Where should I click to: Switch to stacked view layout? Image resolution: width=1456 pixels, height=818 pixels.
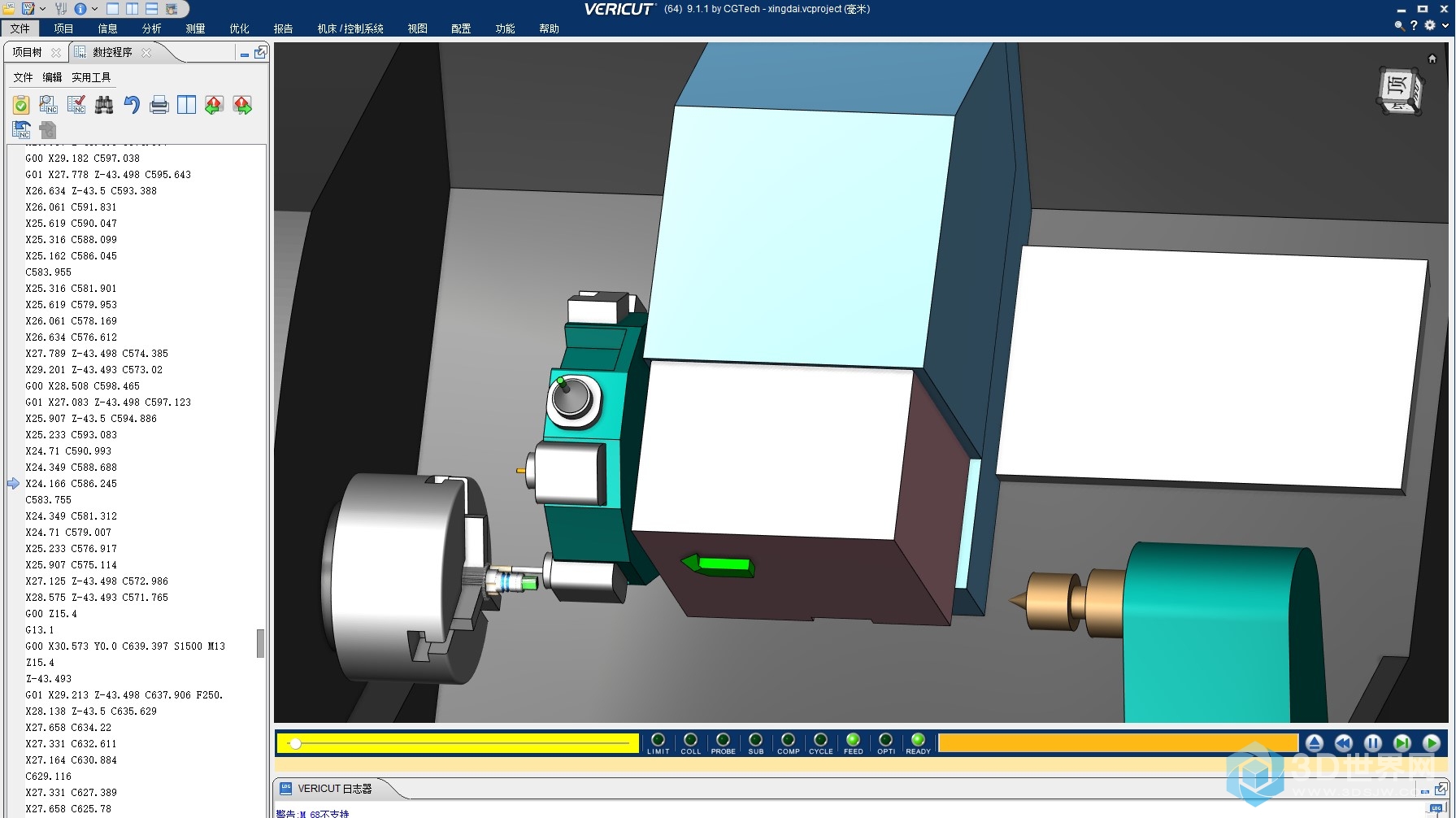(151, 9)
